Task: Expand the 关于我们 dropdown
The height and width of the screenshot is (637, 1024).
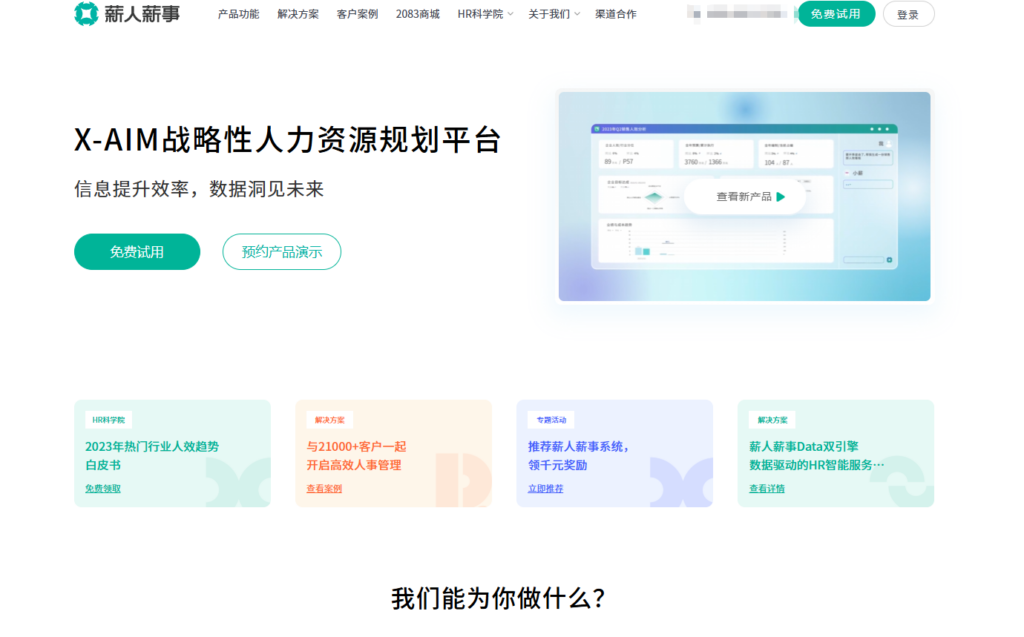Action: coord(551,14)
